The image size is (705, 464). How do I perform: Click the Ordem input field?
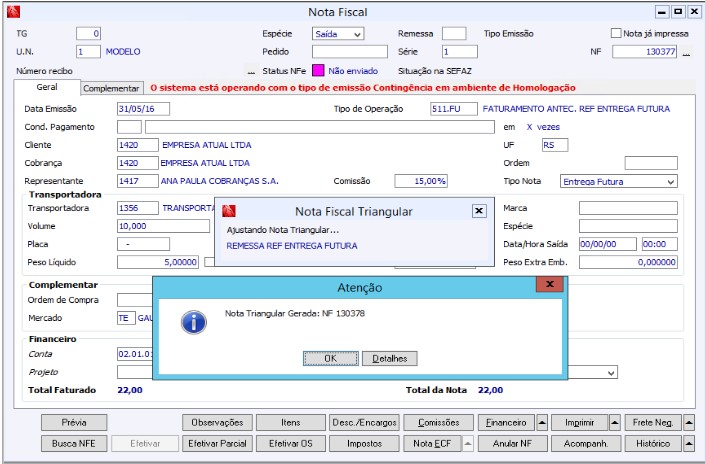pyautogui.click(x=651, y=163)
